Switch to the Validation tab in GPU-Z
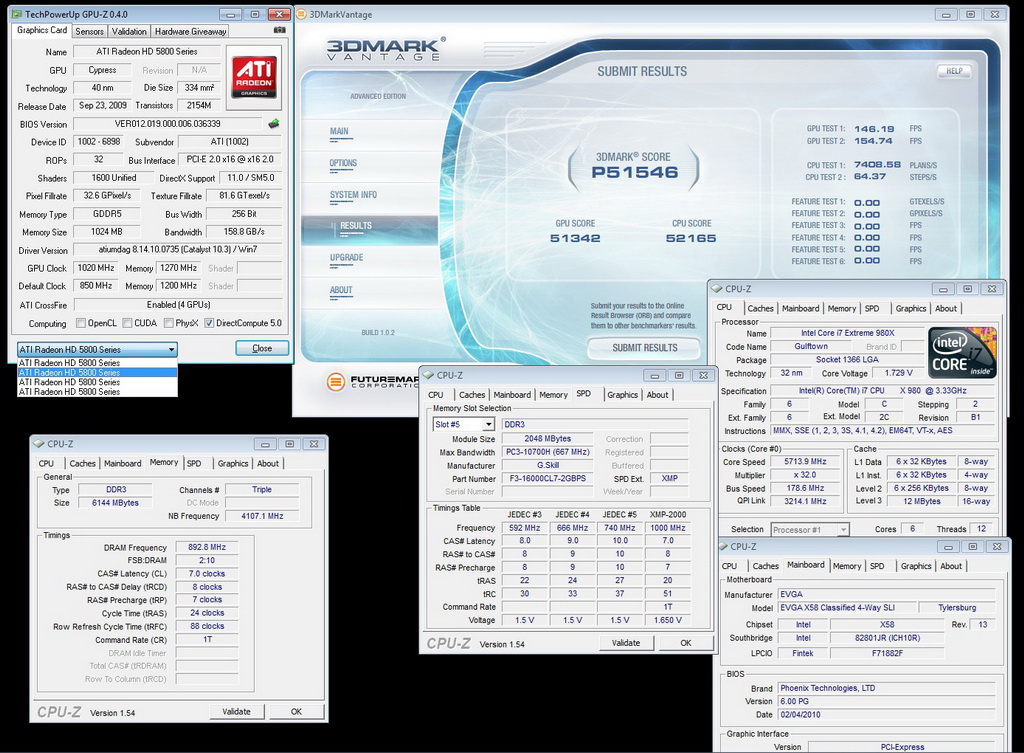1024x753 pixels. (x=129, y=31)
